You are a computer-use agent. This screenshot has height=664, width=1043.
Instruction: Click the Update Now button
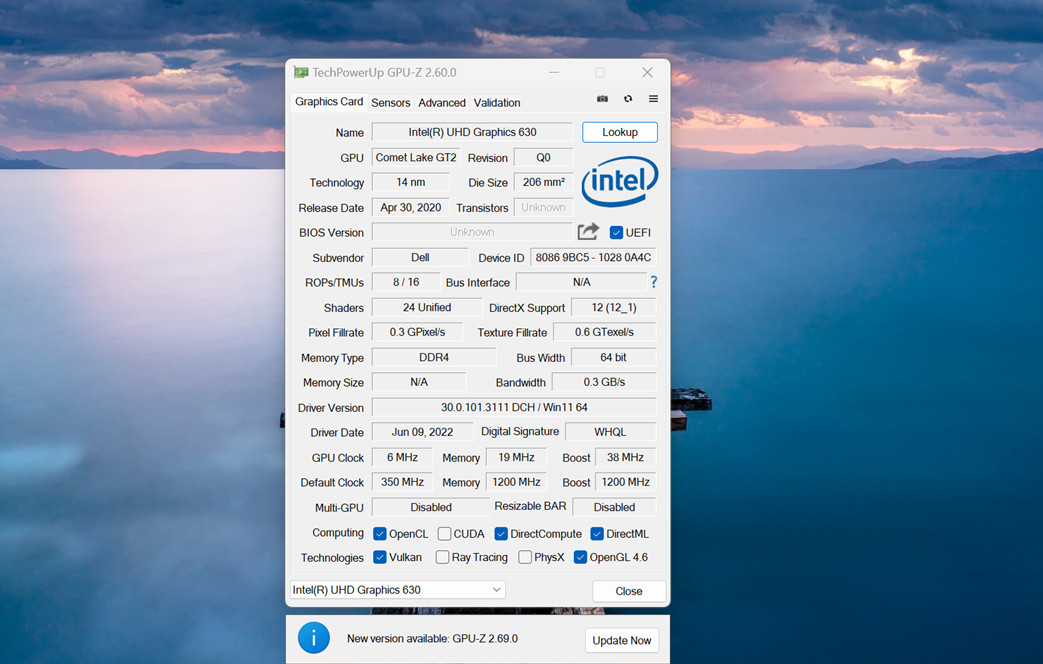point(621,640)
